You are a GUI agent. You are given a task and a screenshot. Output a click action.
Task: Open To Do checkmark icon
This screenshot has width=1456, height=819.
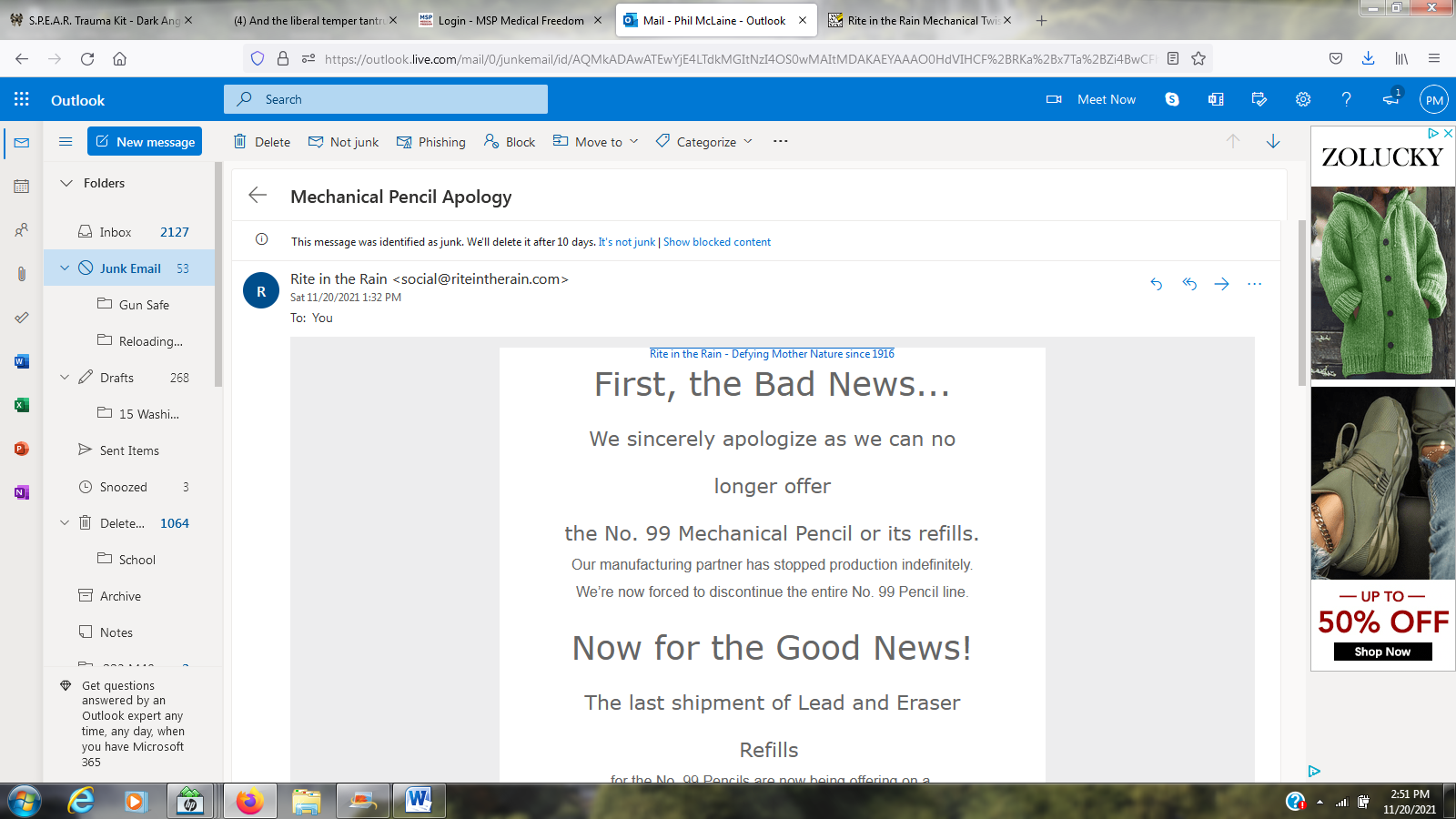tap(22, 318)
